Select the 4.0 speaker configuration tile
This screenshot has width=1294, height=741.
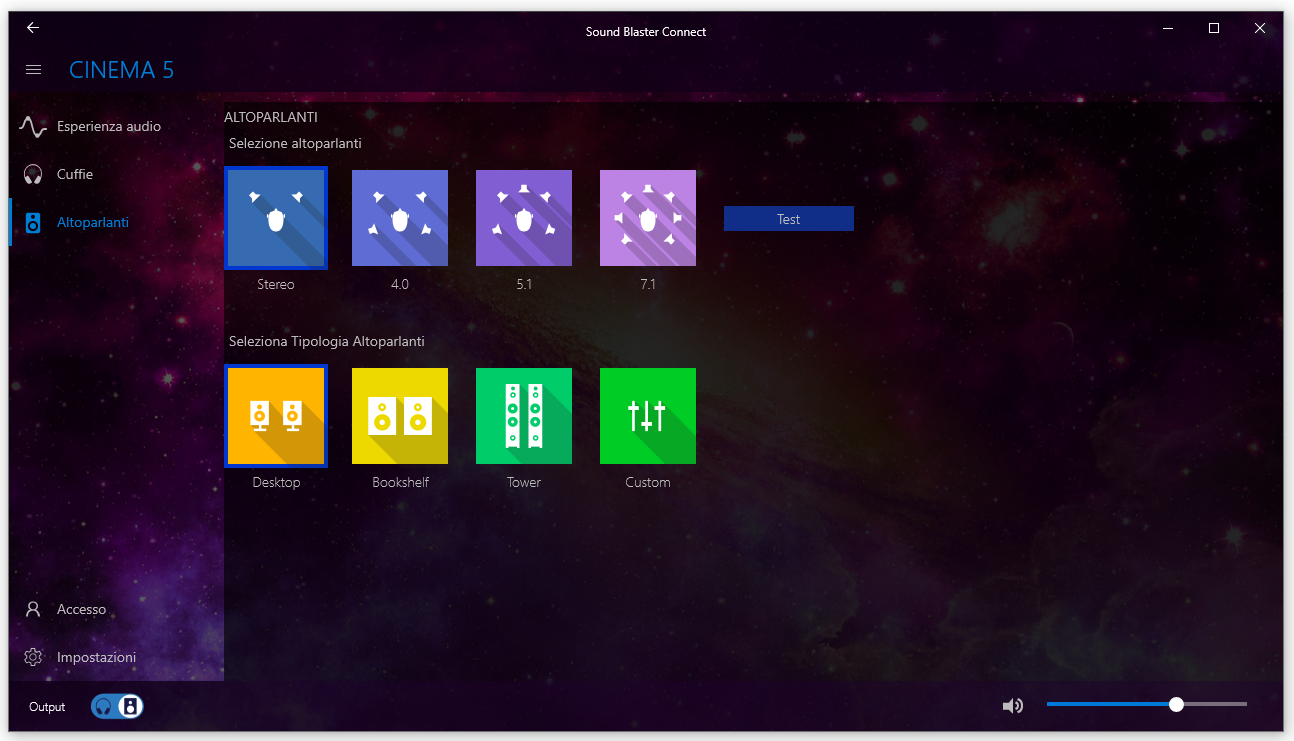click(400, 218)
